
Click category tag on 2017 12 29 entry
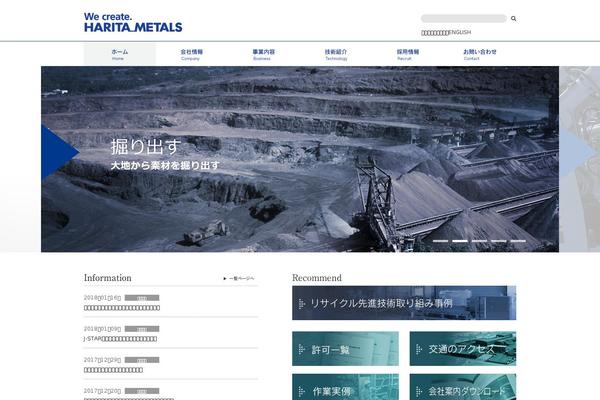pyautogui.click(x=142, y=360)
